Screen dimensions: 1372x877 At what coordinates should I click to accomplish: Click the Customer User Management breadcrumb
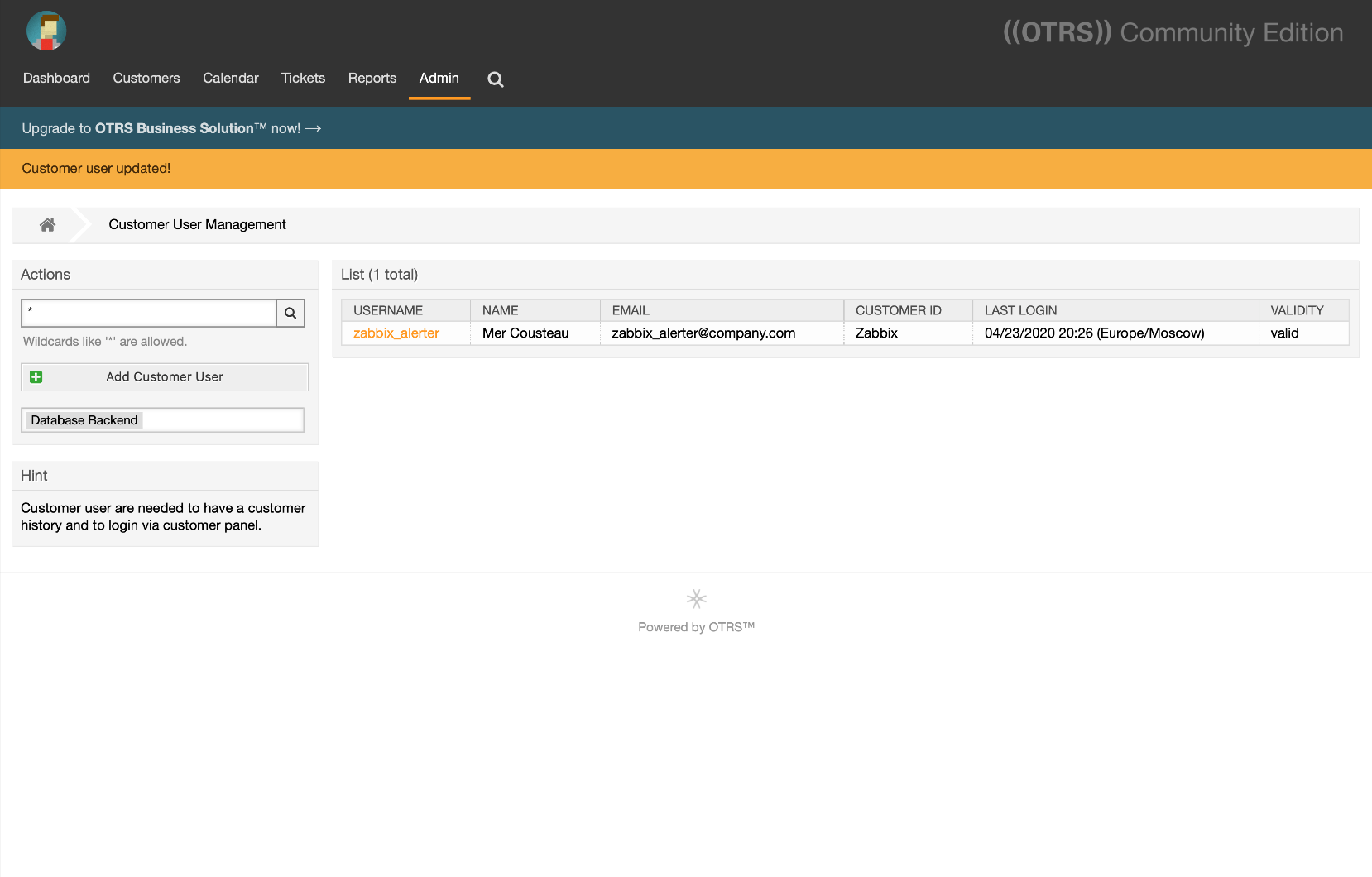[197, 225]
